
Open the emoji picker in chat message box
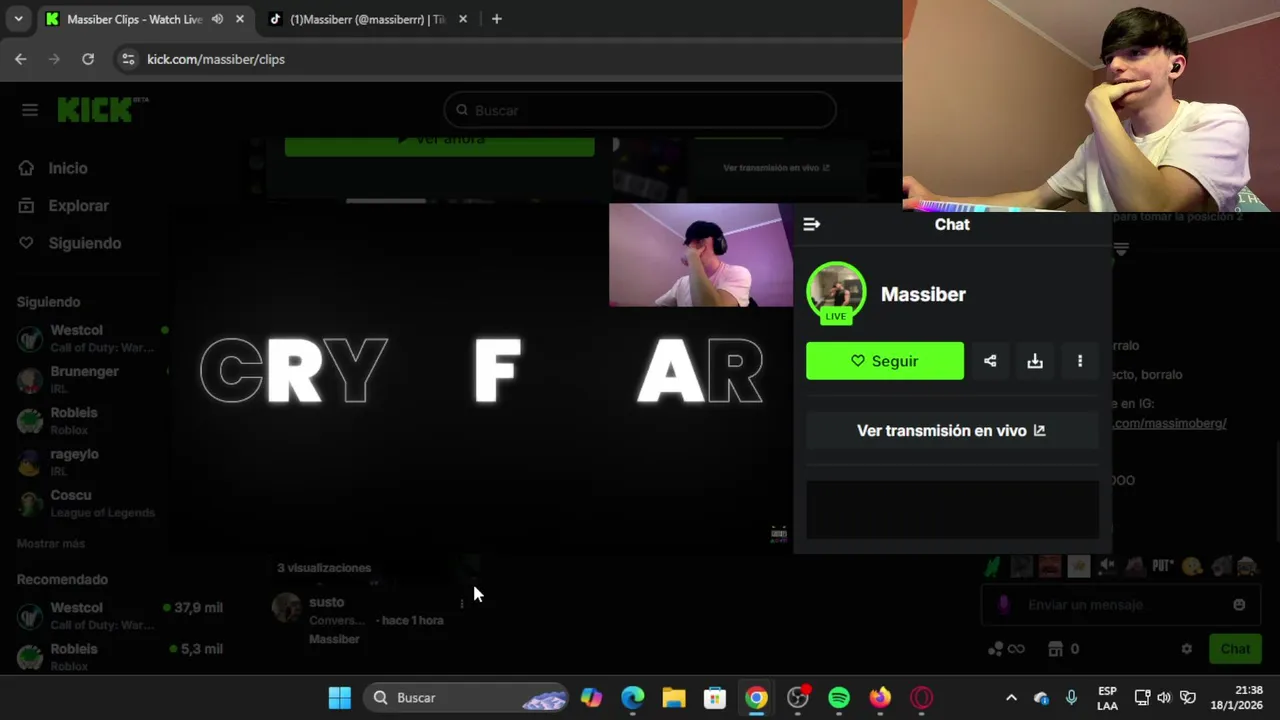[1239, 604]
